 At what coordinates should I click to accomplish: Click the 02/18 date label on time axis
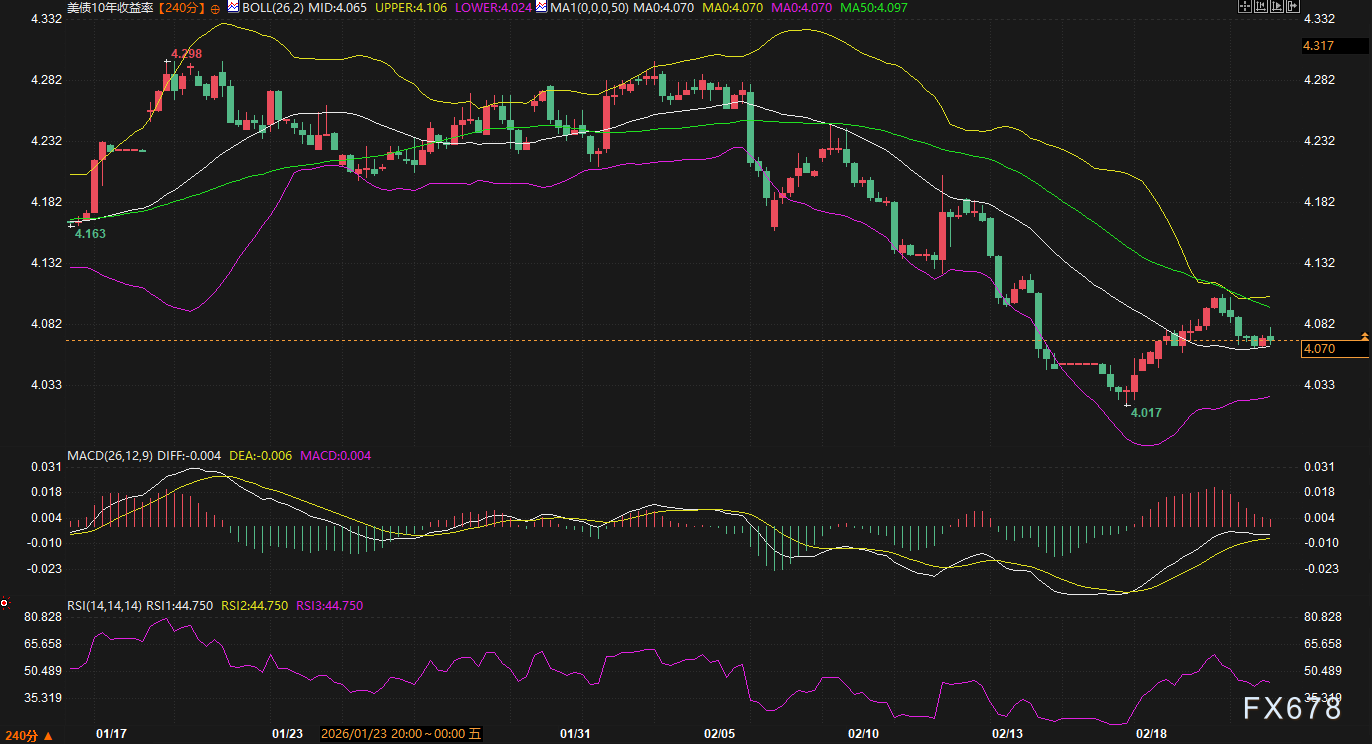(x=1153, y=733)
